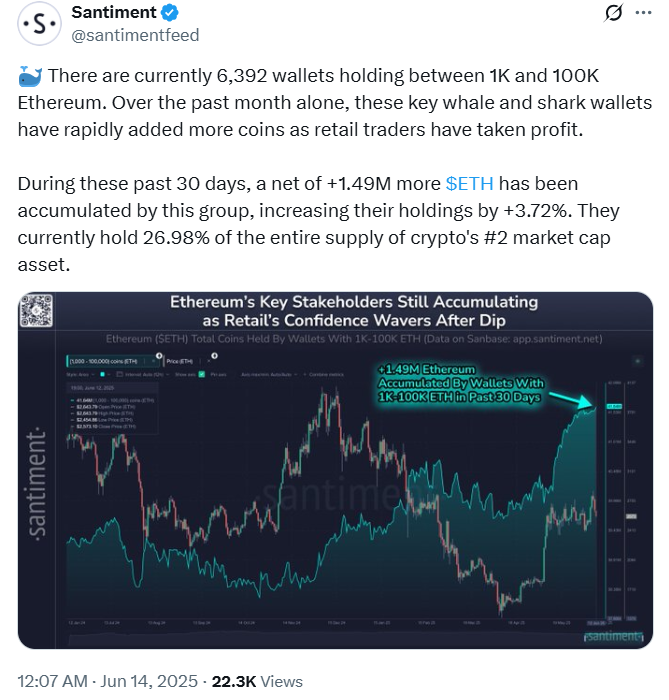The width and height of the screenshot is (669, 700).
Task: Click the calendar interval icon
Action: point(120,374)
